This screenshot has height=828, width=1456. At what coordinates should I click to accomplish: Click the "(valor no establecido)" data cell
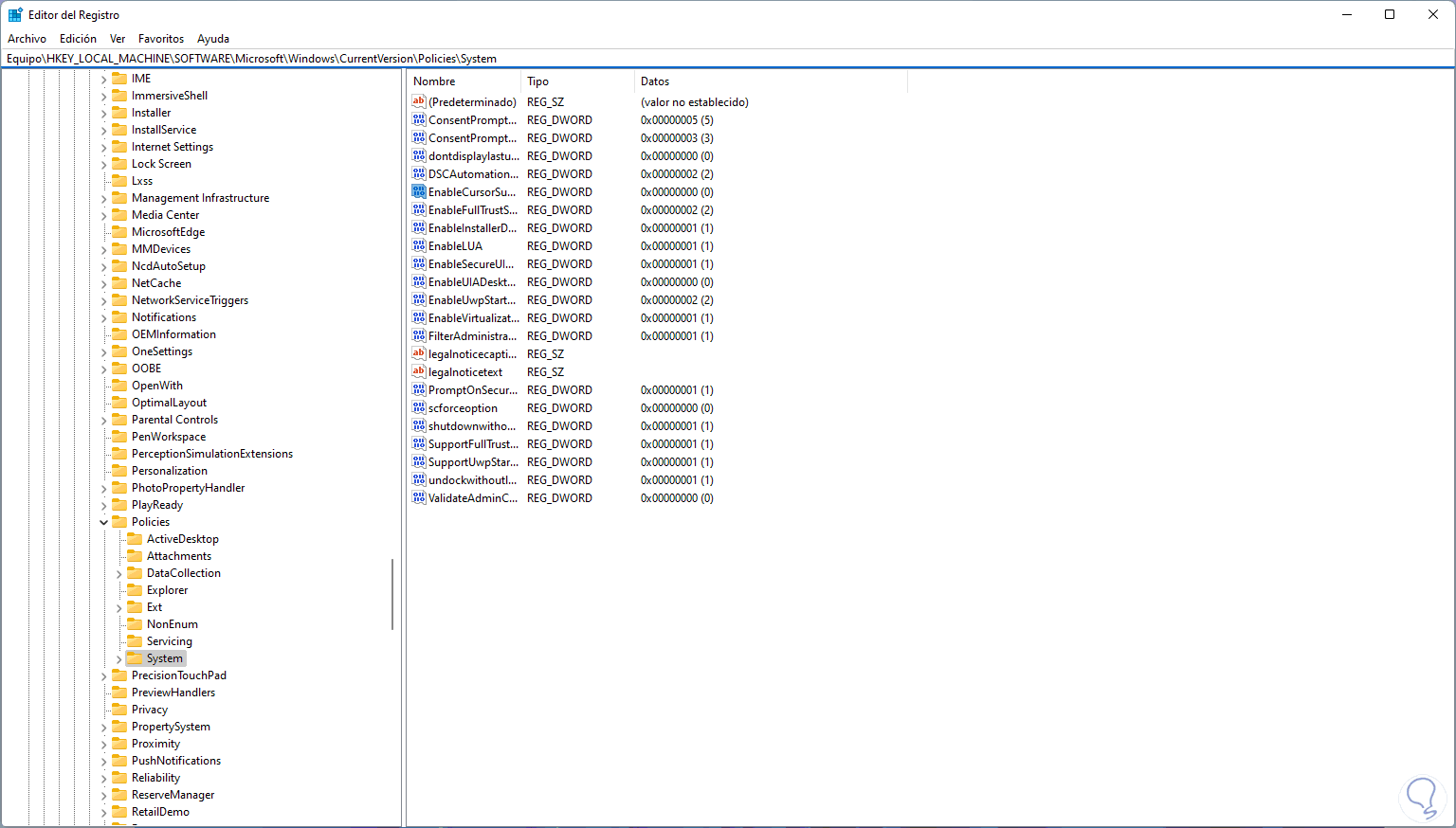695,101
